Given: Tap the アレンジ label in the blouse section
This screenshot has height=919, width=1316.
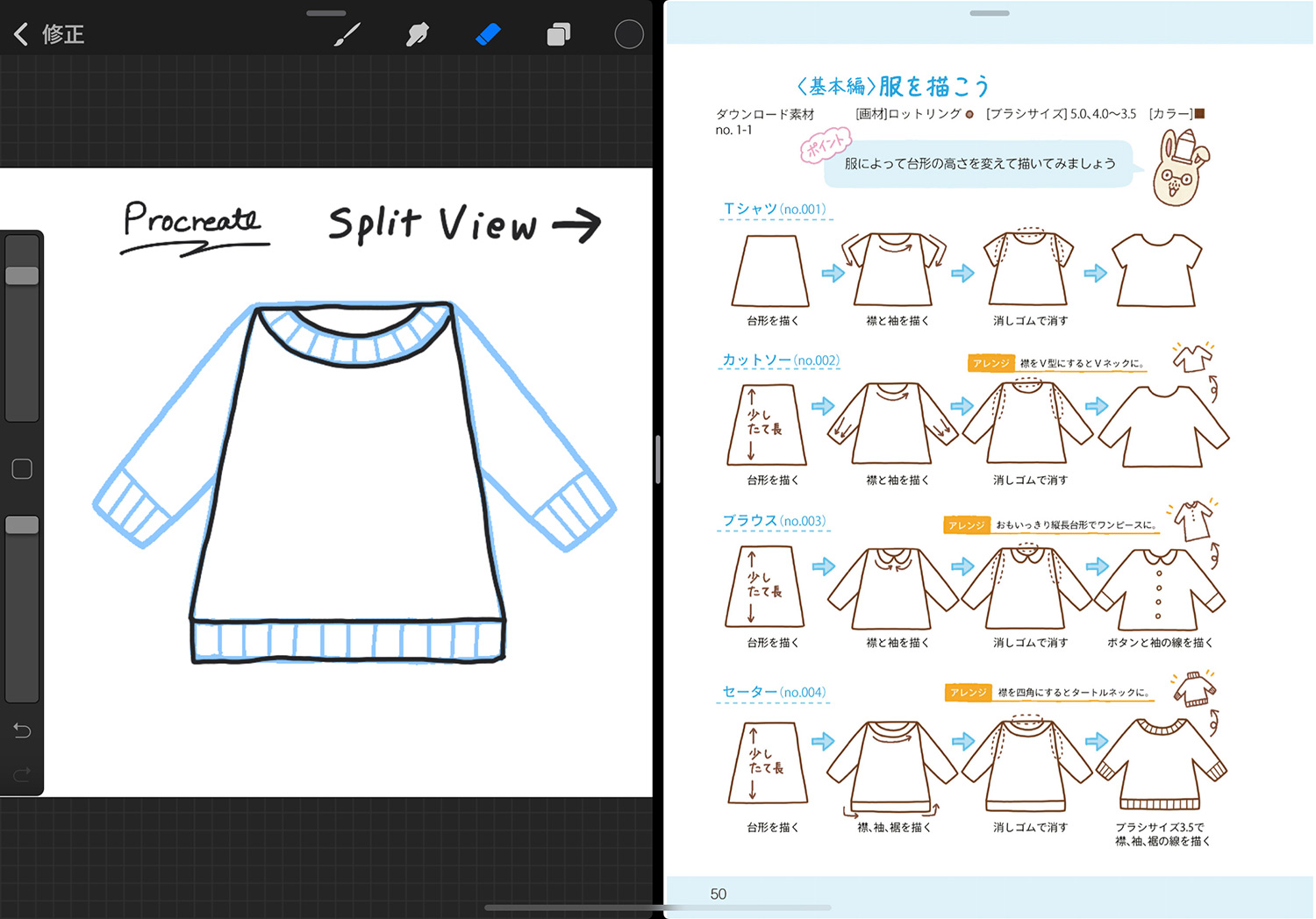Looking at the screenshot, I should coord(967,524).
